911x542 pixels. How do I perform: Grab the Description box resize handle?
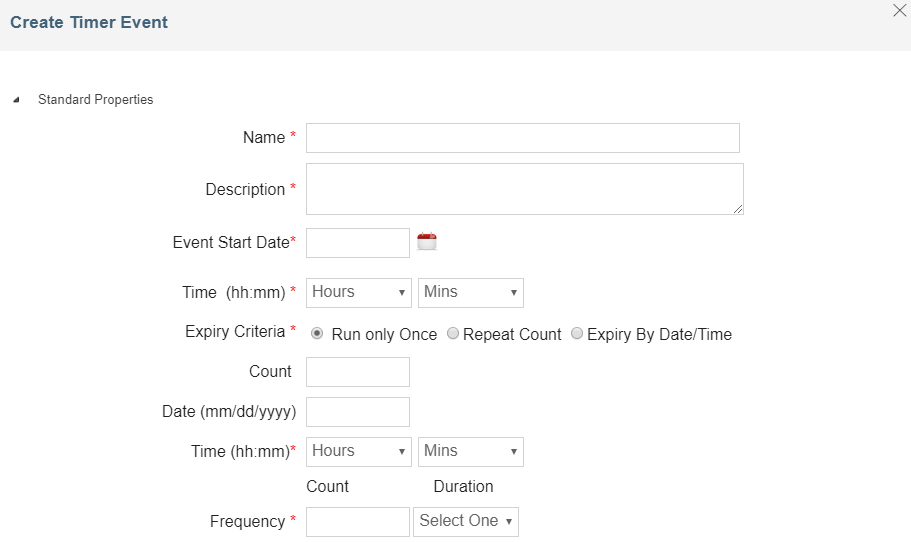(738, 209)
